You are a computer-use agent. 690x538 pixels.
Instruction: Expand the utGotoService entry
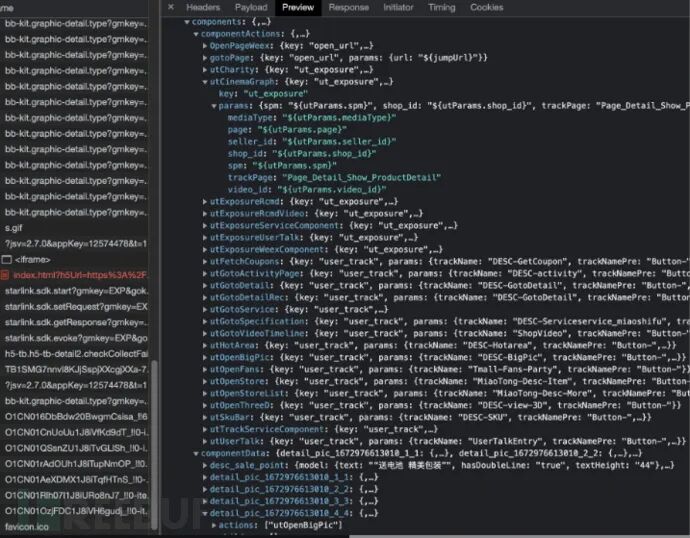pyautogui.click(x=205, y=309)
